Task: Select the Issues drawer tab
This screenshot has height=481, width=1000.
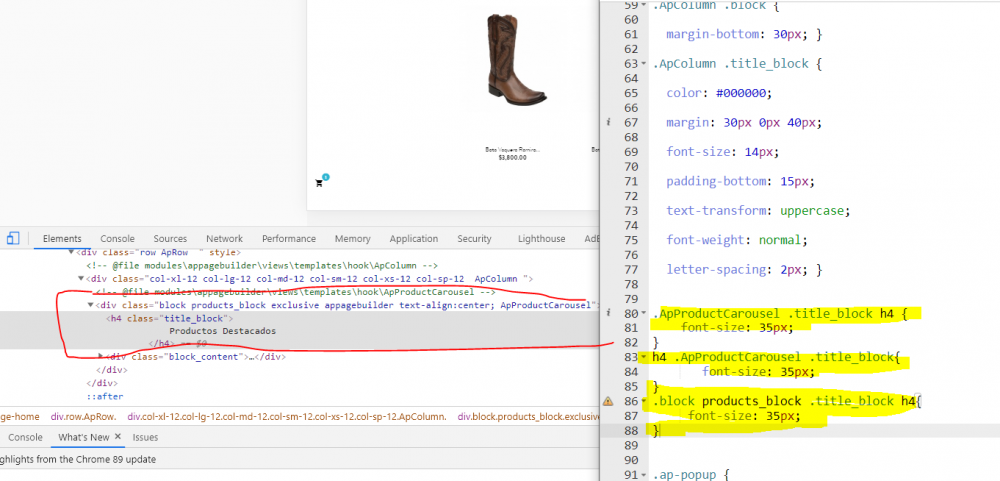Action: tap(145, 437)
